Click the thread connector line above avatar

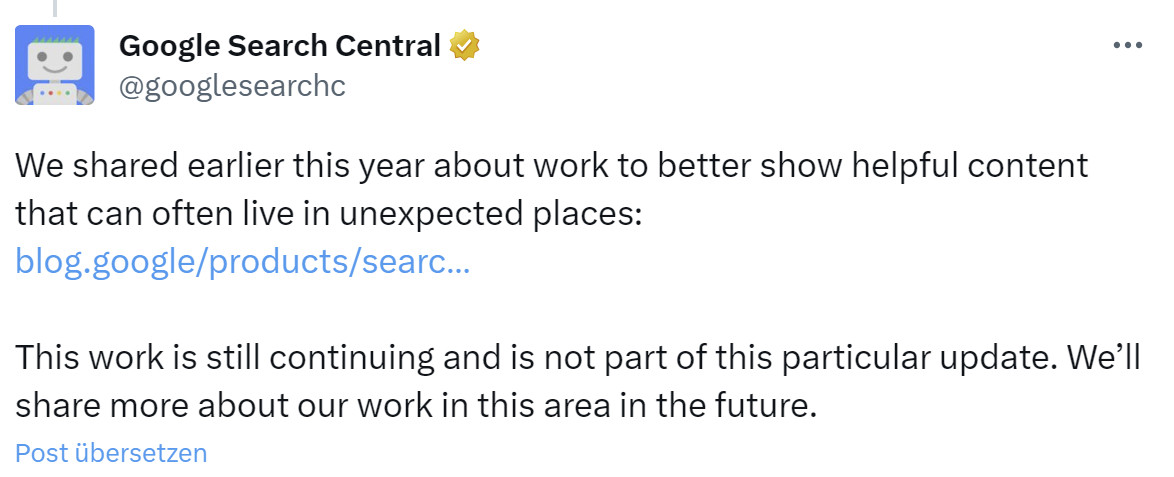pos(55,8)
